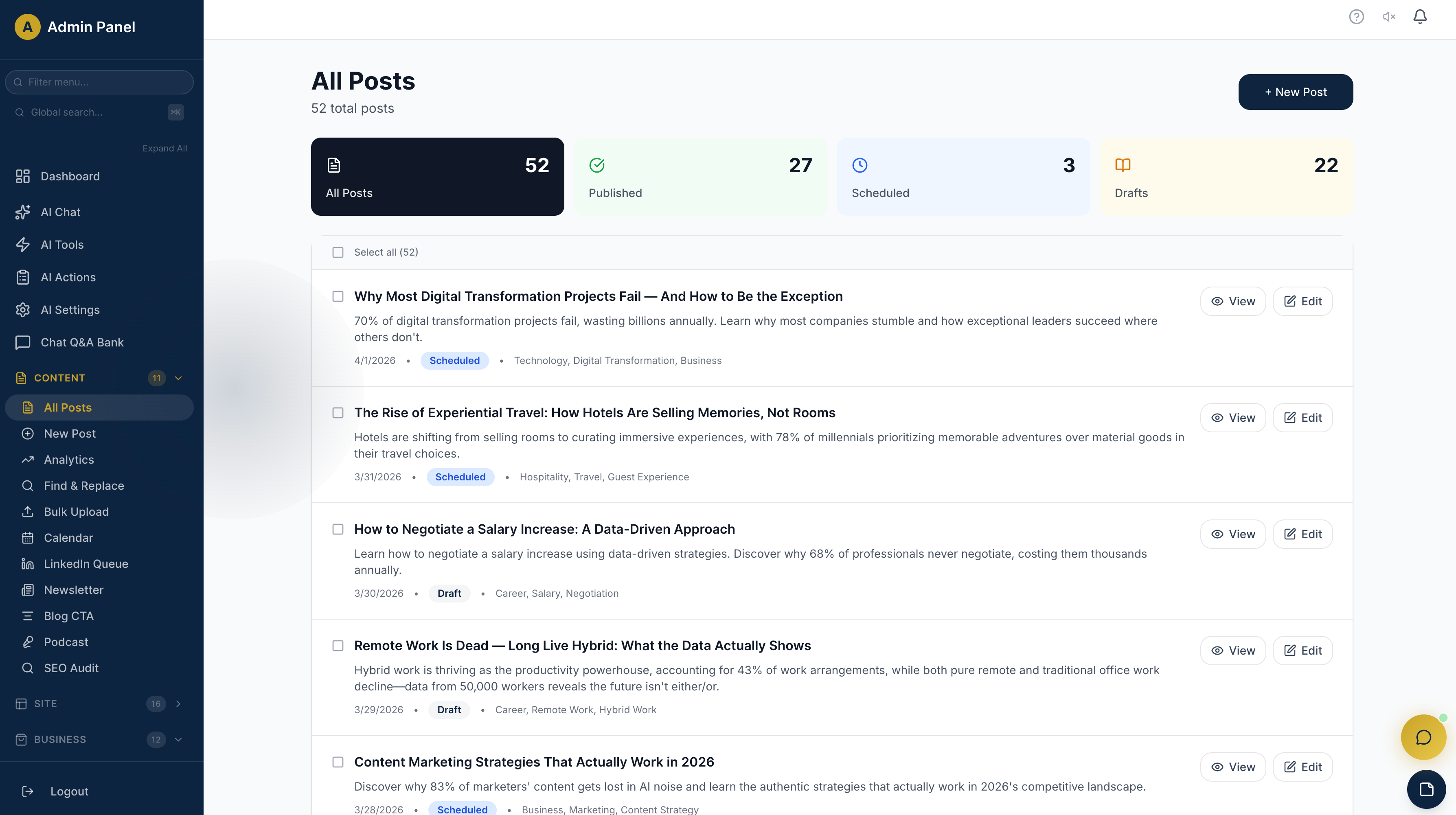1456x815 pixels.
Task: Check the digital transformation post checkbox
Action: (x=338, y=296)
